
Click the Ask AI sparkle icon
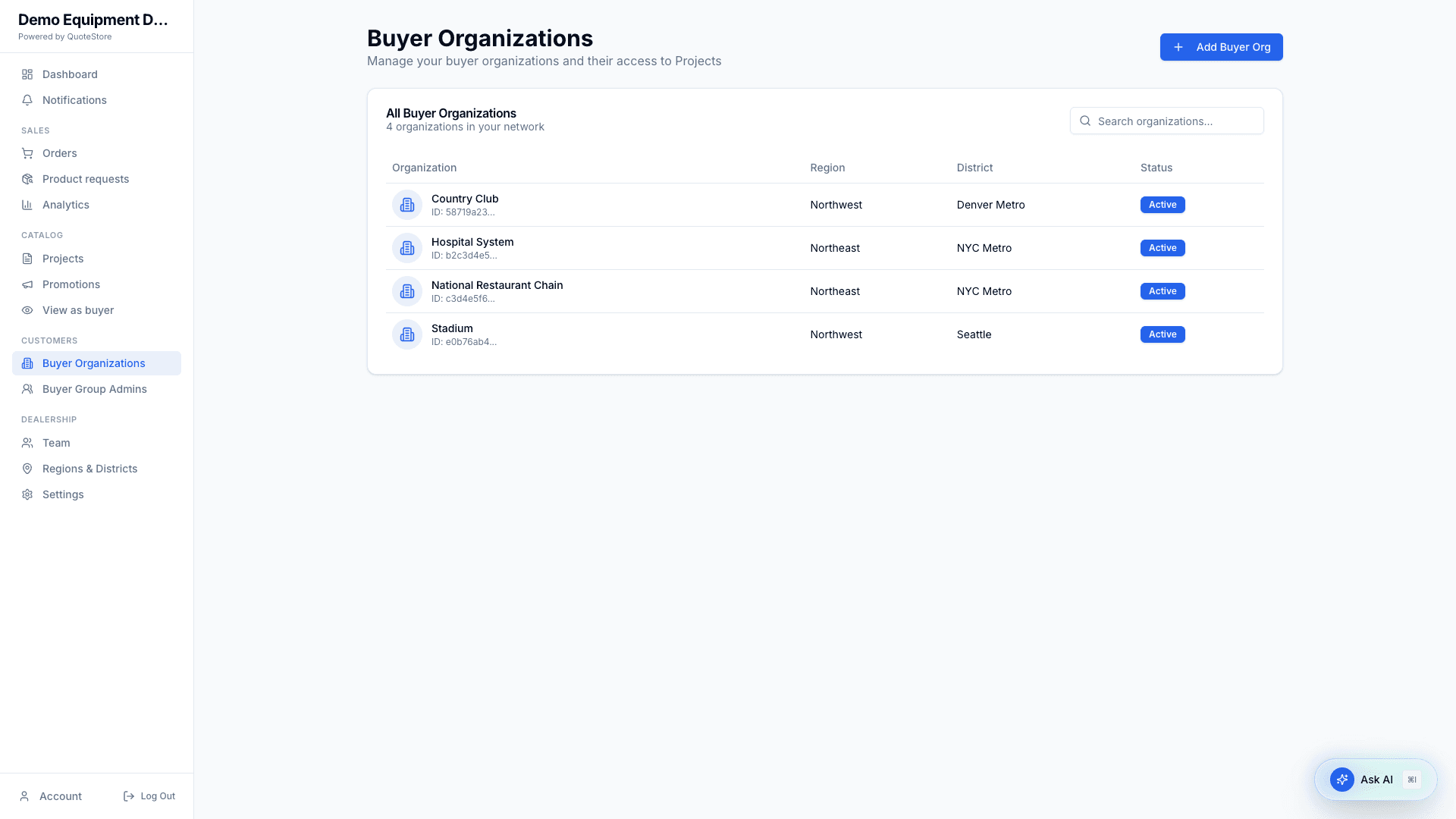pos(1342,780)
